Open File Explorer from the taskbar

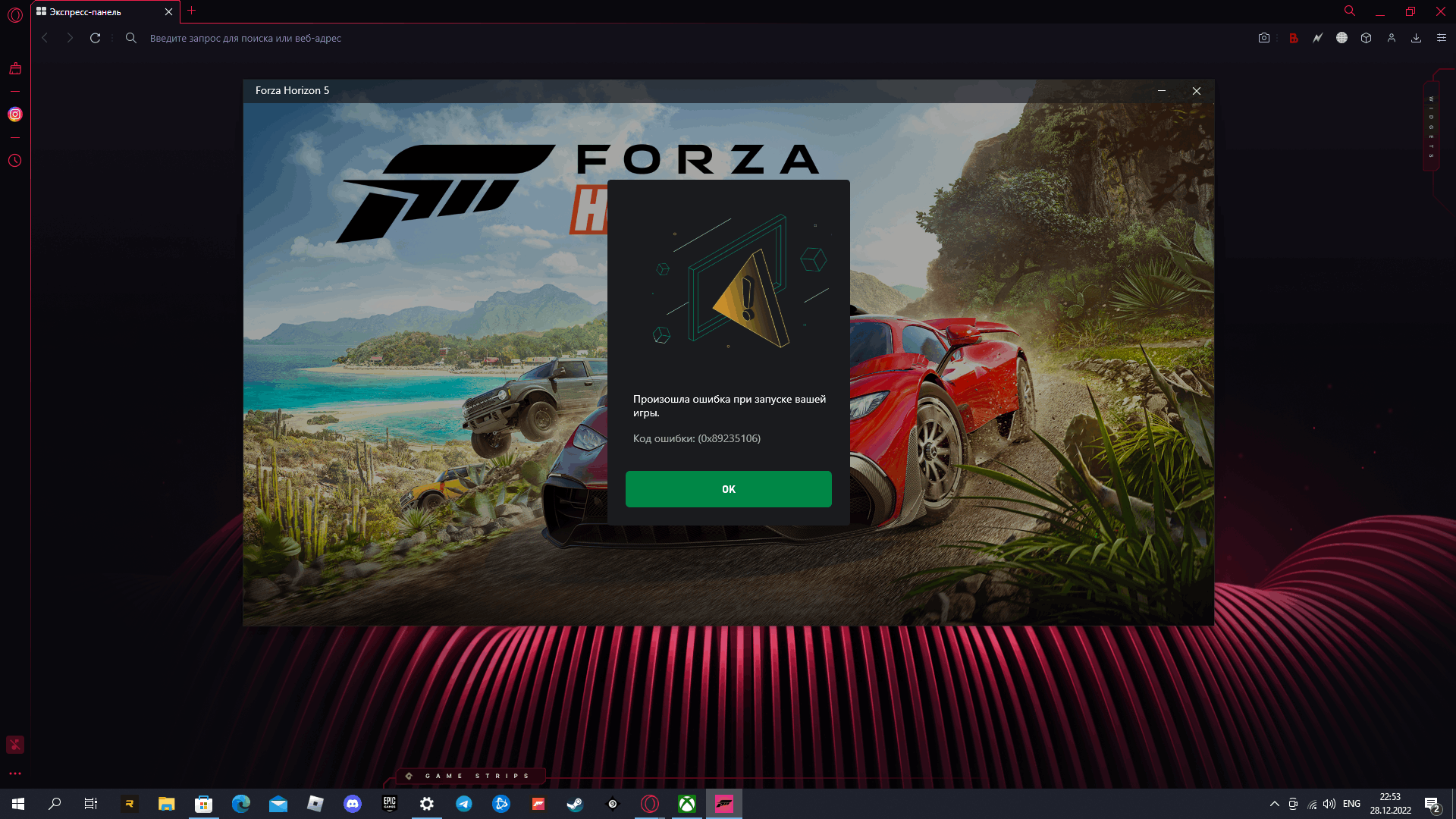[x=166, y=804]
